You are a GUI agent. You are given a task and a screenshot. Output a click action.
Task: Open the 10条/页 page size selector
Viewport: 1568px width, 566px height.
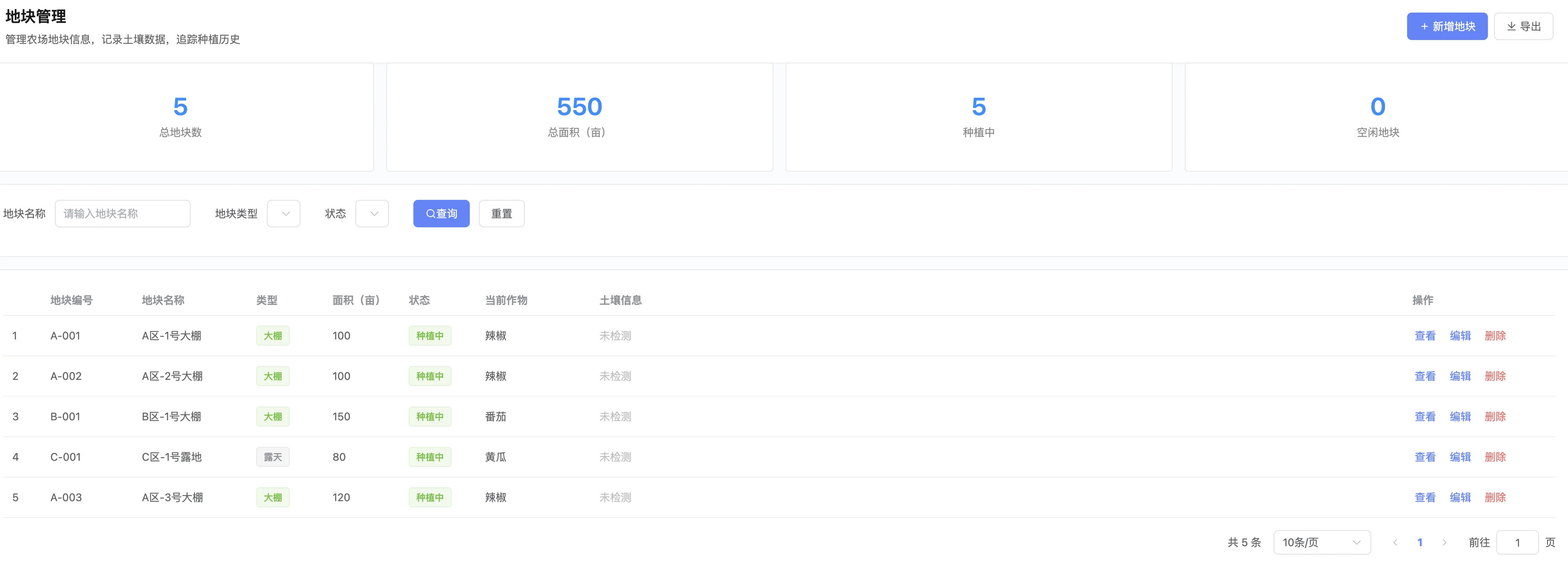[1322, 542]
